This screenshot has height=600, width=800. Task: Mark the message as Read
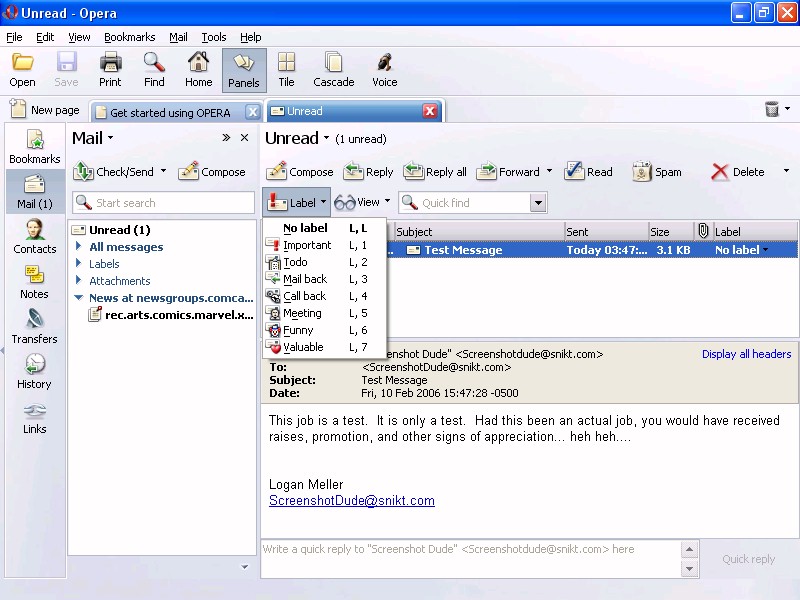588,172
